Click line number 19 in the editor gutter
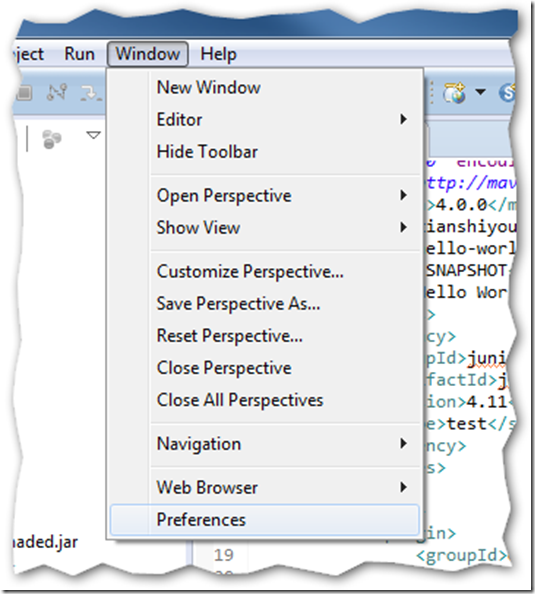The height and width of the screenshot is (594, 535). 224,555
